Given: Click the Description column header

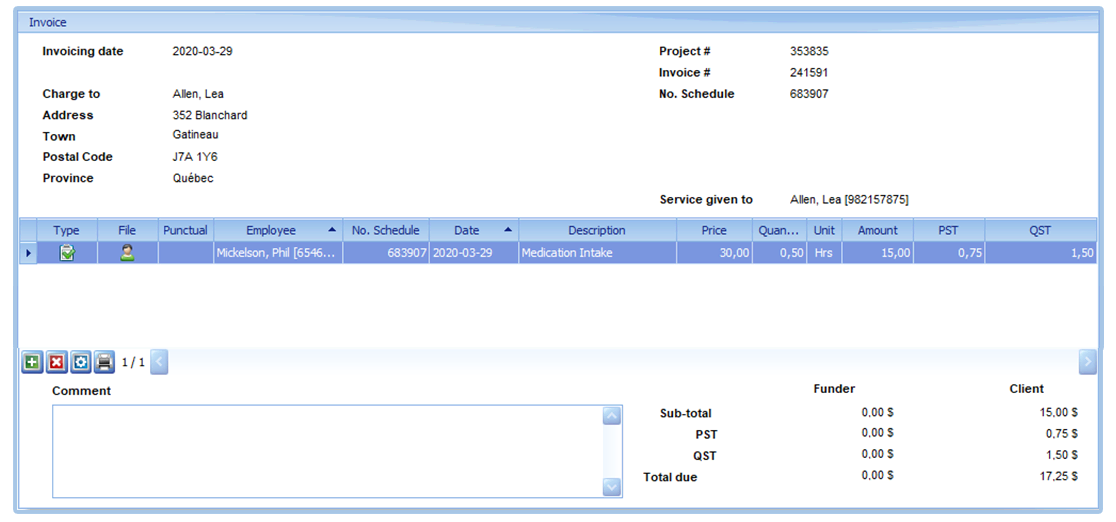Looking at the screenshot, I should click(x=597, y=230).
